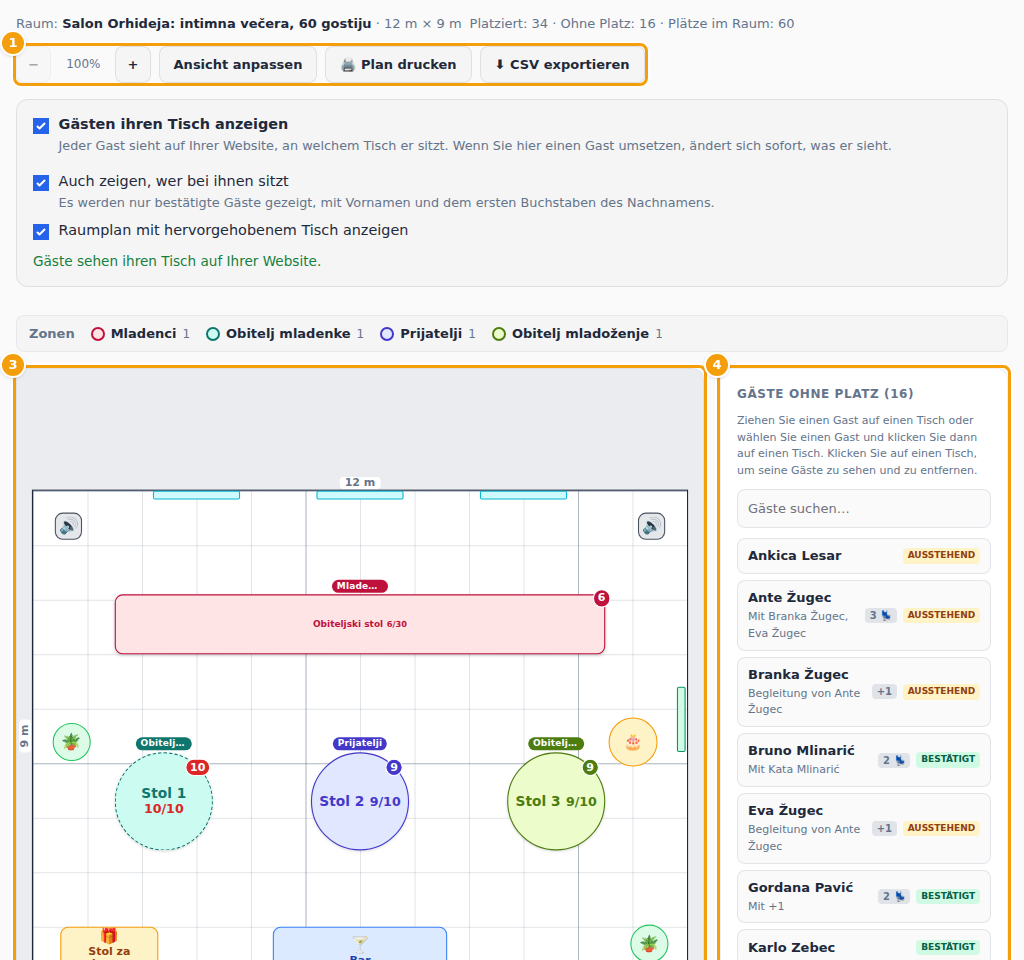Select the Eva Žugec guest card
This screenshot has width=1024, height=960.
pyautogui.click(x=863, y=828)
